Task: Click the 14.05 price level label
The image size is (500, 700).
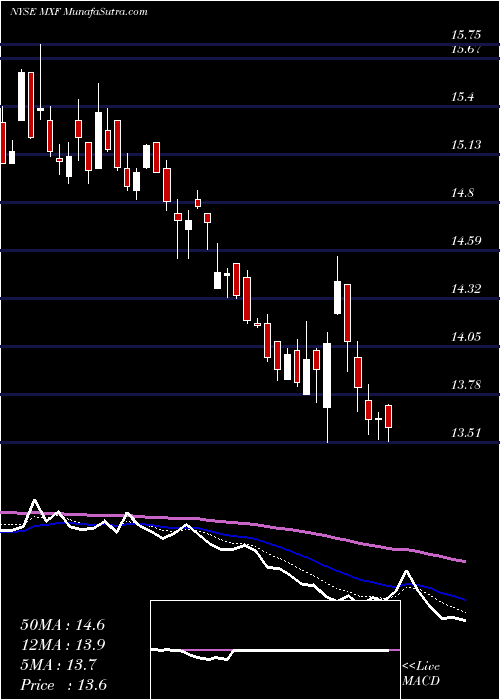Action: pos(466,337)
